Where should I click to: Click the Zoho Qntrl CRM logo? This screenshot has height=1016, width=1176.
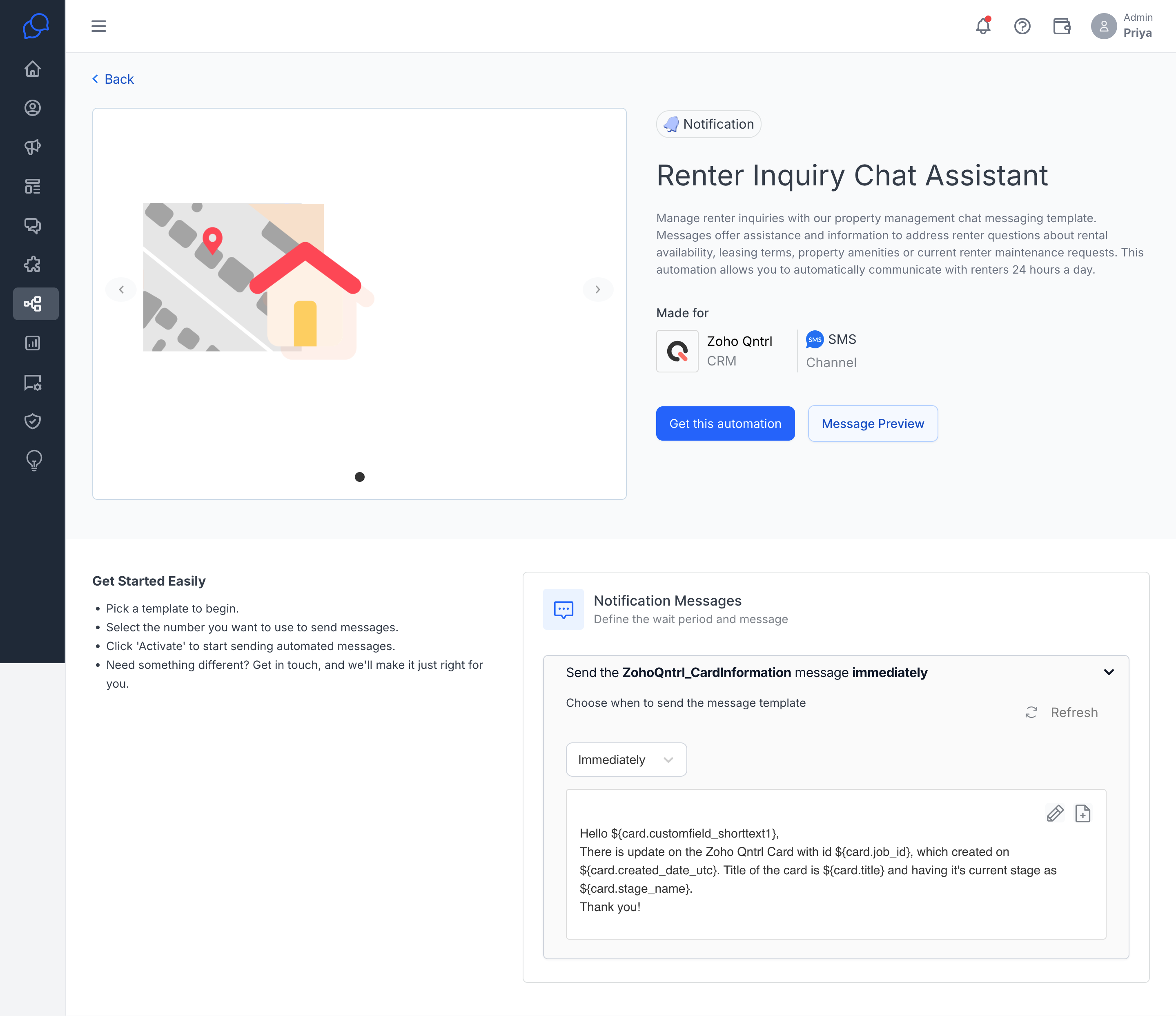click(x=677, y=351)
